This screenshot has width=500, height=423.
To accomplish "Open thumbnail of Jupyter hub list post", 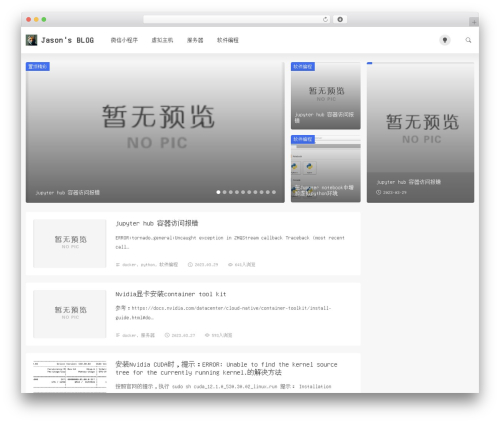I will 70,243.
